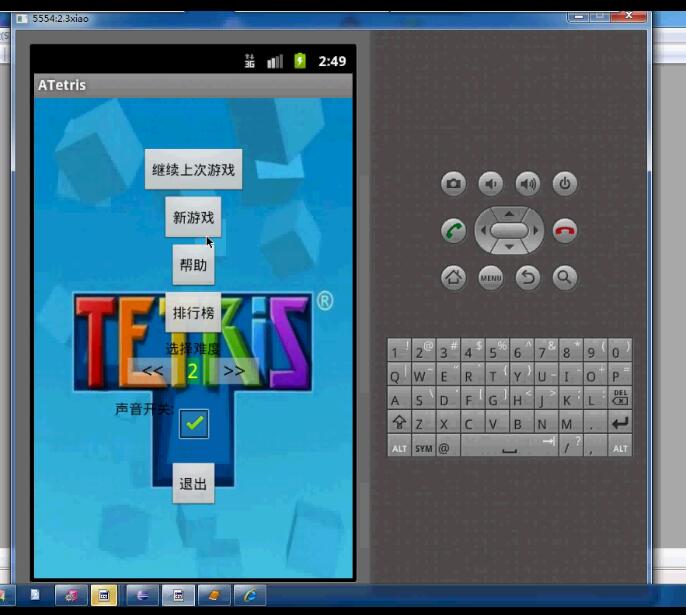Click the emulator Search button
This screenshot has height=615, width=686.
565,277
